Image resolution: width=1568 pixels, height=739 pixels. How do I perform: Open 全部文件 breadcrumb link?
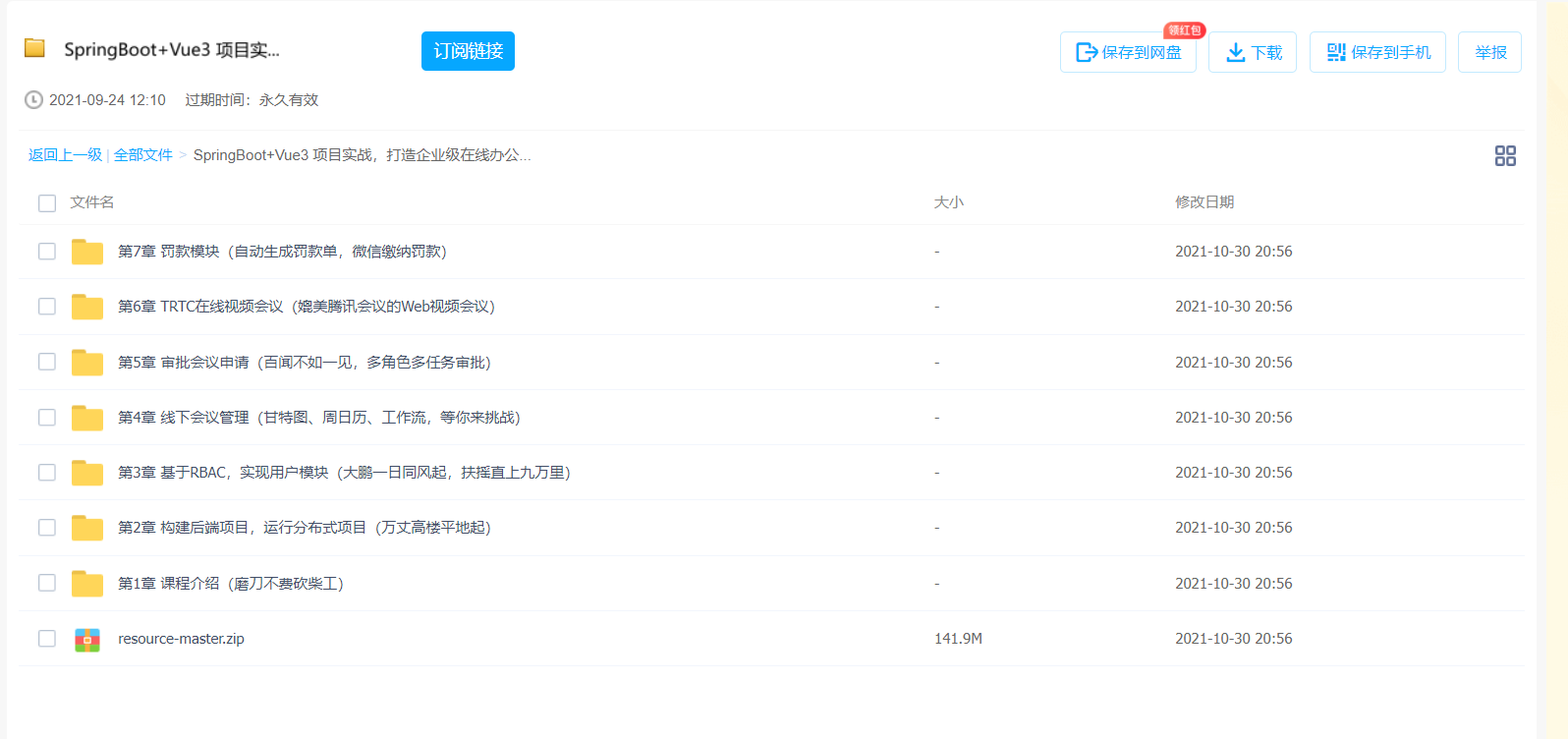(x=143, y=155)
